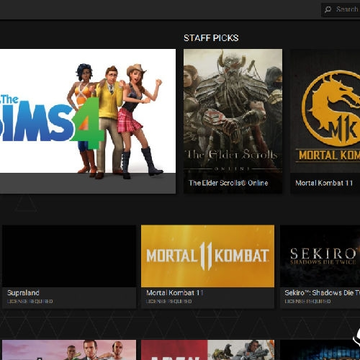Click 'License Required' under Supraland
Screen dimensions: 360x360
coord(30,301)
